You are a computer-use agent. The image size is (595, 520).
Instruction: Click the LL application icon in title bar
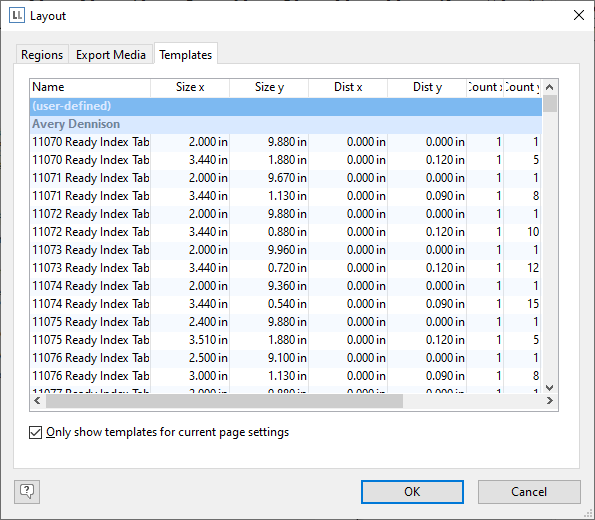pos(17,16)
